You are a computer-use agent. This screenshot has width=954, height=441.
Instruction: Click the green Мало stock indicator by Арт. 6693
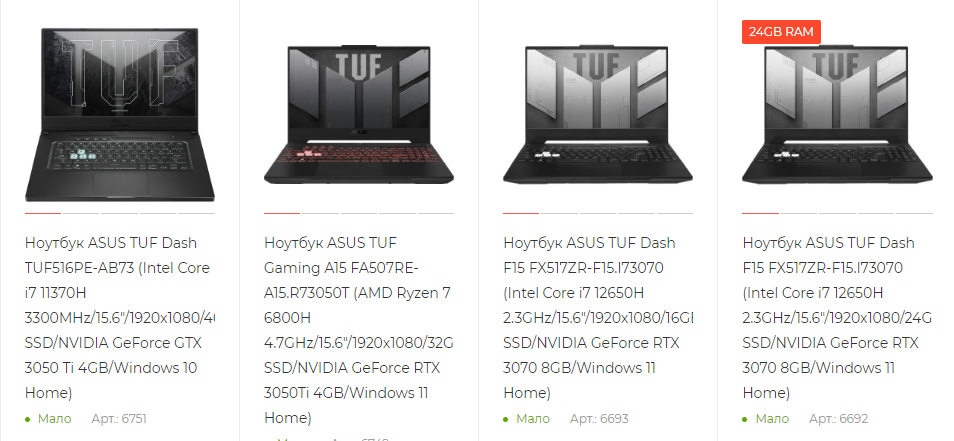tap(527, 418)
